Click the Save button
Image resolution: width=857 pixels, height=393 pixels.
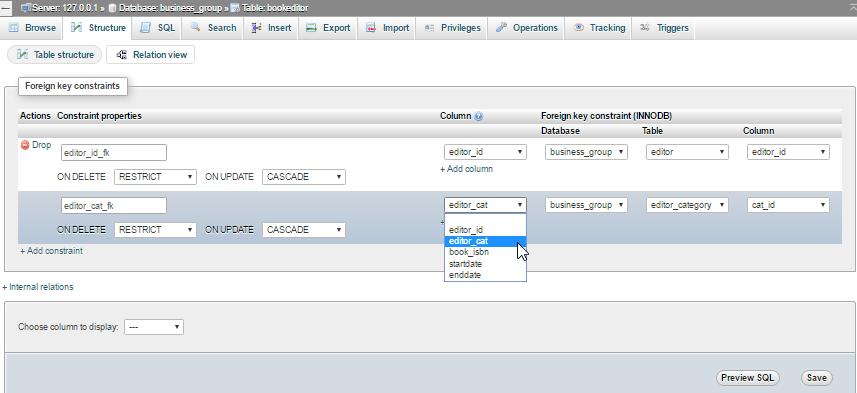(x=817, y=378)
